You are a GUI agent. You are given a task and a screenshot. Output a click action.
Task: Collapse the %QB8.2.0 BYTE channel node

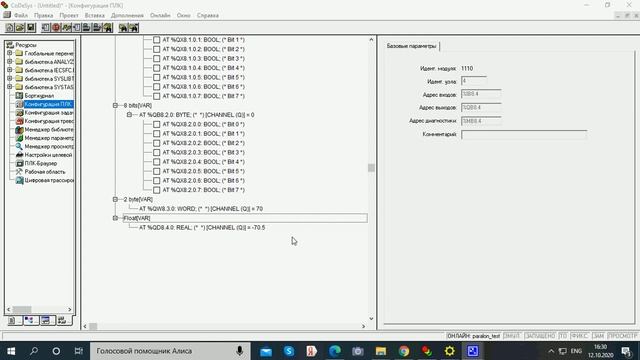129,115
